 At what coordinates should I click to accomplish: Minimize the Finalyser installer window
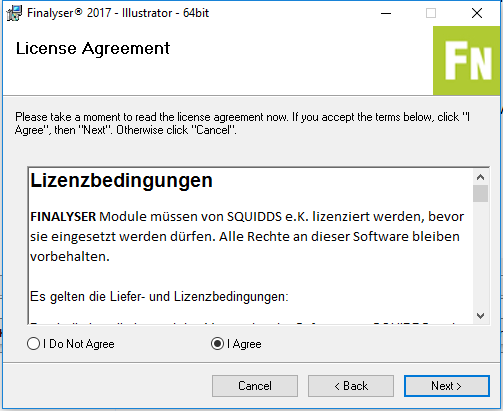click(386, 13)
